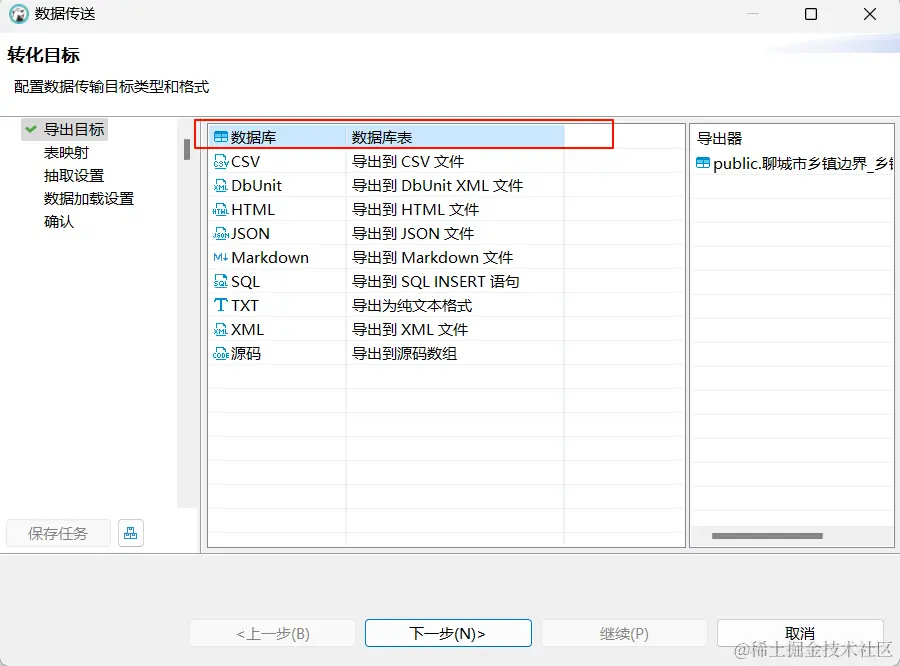
Task: Click 导出到 DbUnit XML 文件 description
Action: click(x=437, y=186)
